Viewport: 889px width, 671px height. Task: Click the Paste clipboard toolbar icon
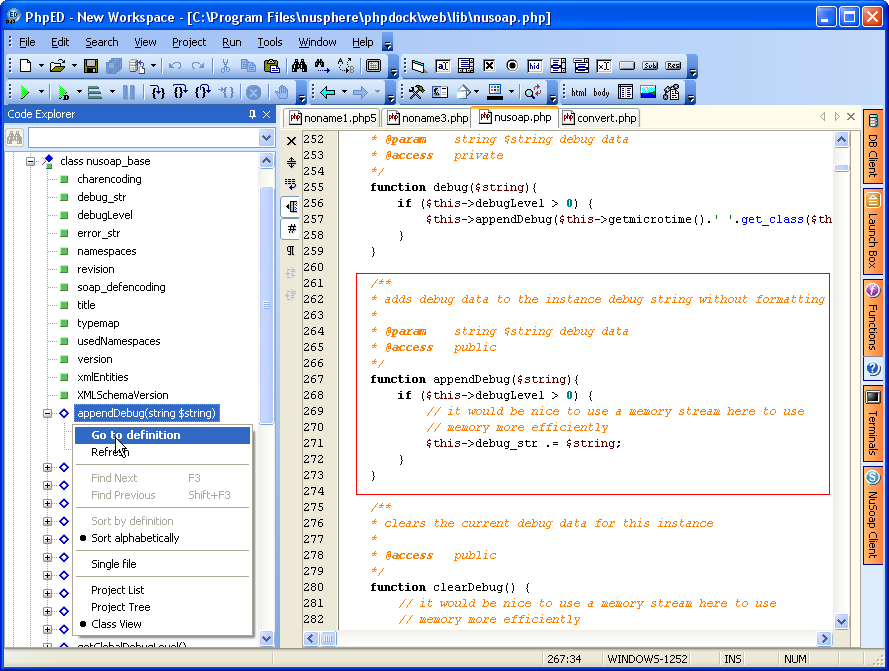coord(271,66)
